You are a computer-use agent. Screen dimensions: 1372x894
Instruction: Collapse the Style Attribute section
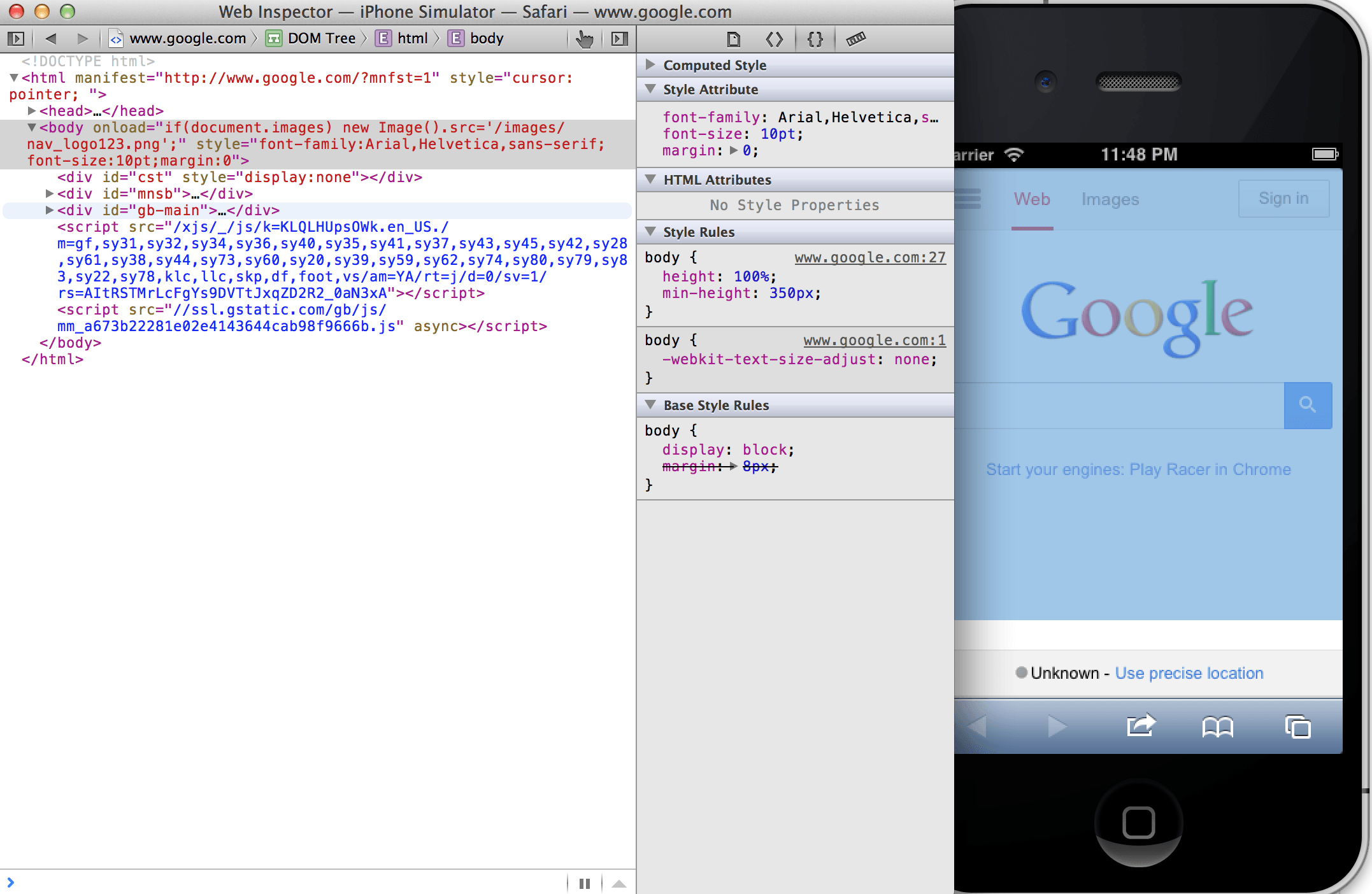pyautogui.click(x=650, y=89)
